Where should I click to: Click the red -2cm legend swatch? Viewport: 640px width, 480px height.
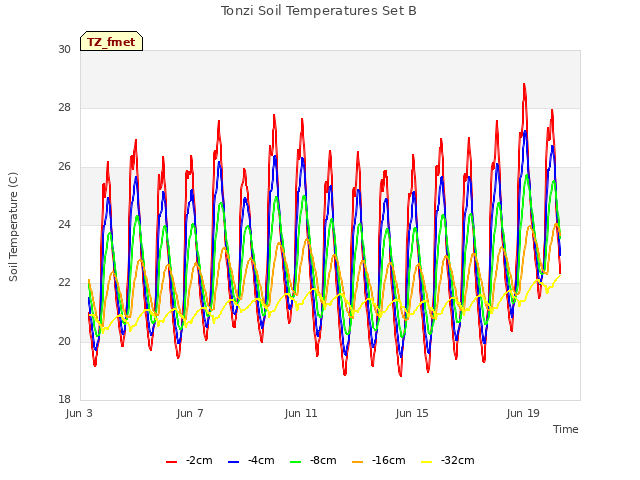point(171,462)
